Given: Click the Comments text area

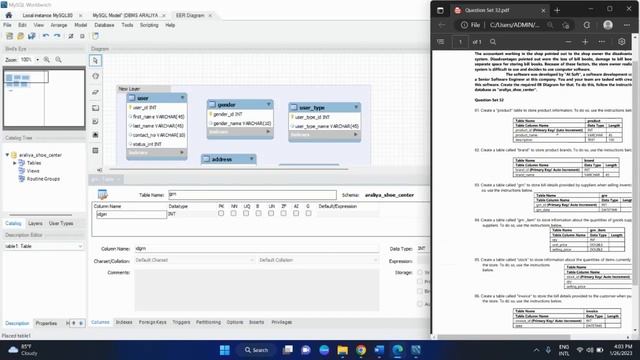Looking at the screenshot, I should 257,290.
